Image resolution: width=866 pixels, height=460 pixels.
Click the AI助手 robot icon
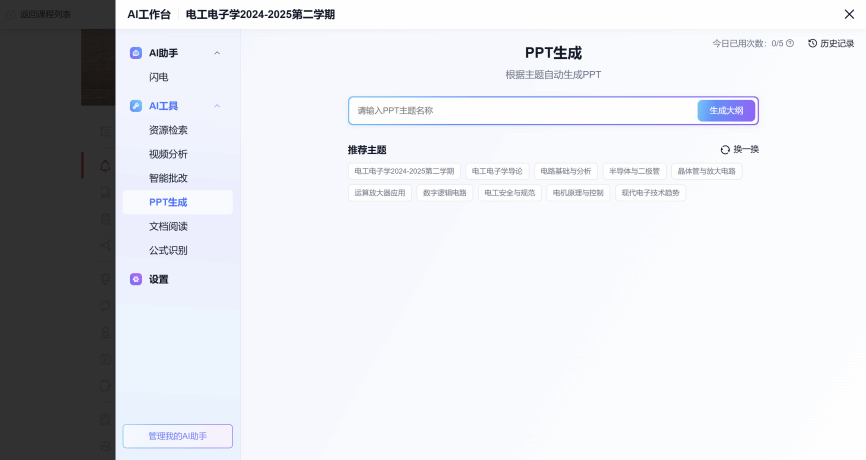click(136, 53)
